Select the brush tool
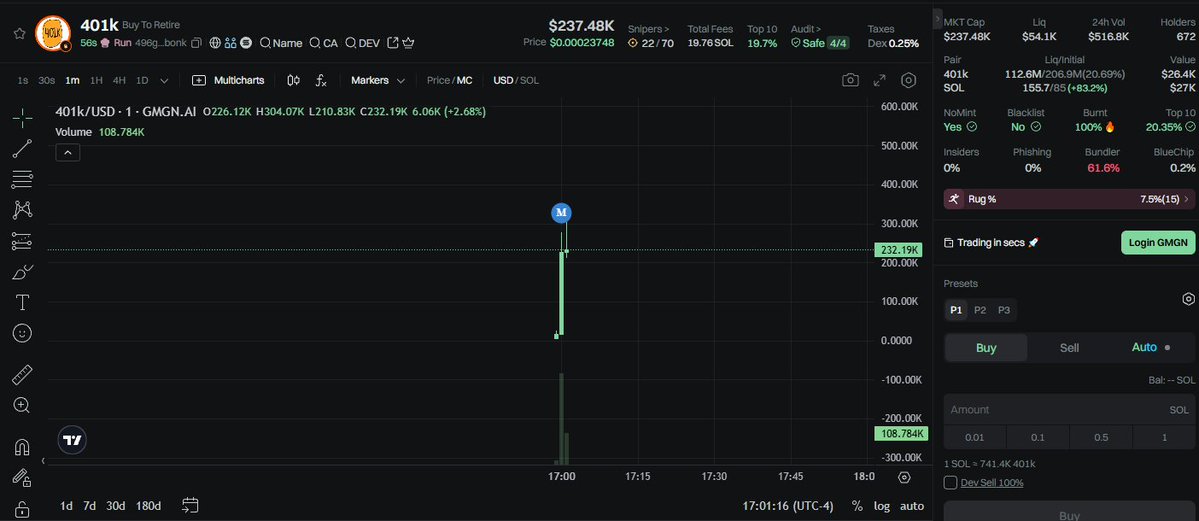The image size is (1199, 521). (x=22, y=272)
